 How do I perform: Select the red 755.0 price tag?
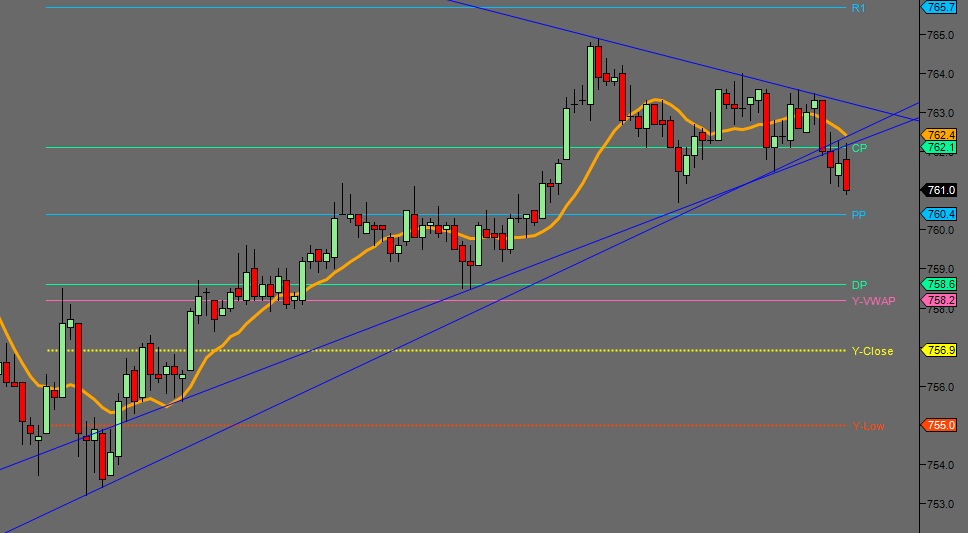coord(939,425)
